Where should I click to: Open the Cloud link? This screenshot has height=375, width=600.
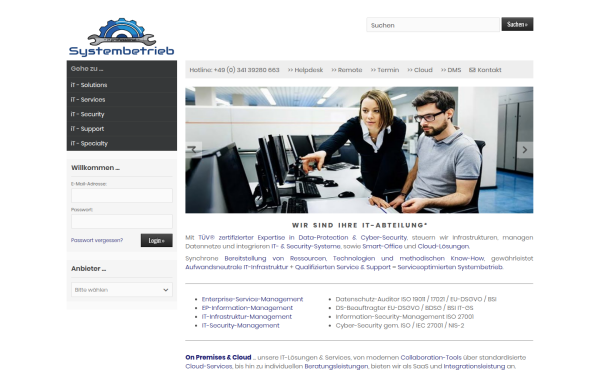(420, 70)
